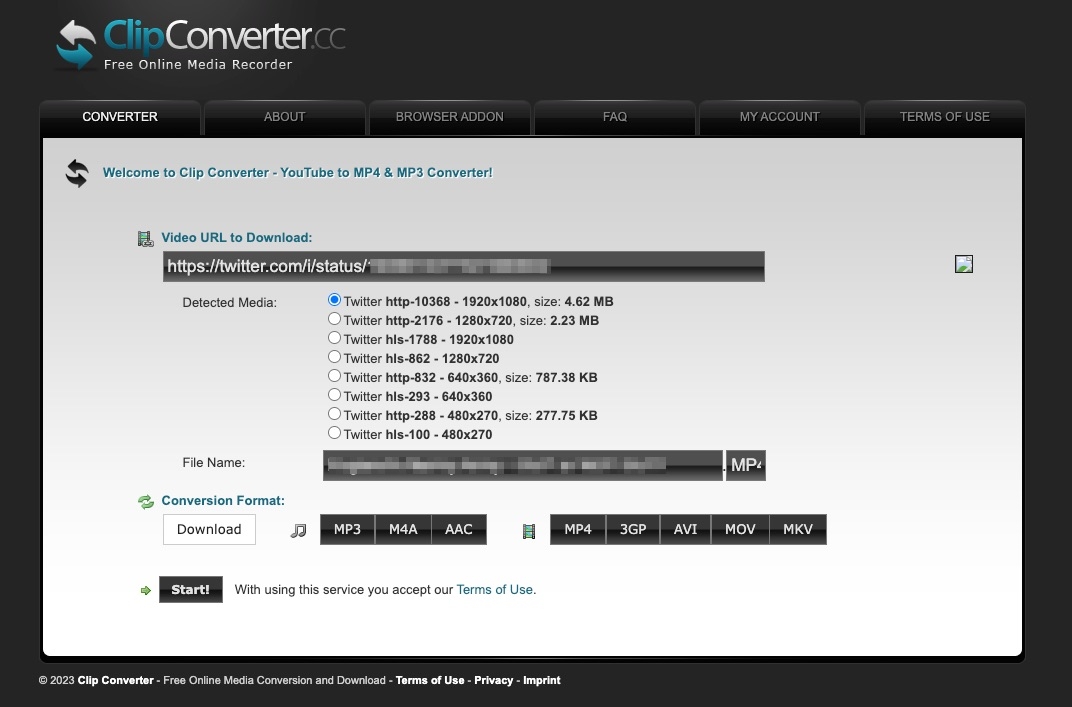Open the Terms of Use link near Start
The height and width of the screenshot is (707, 1072).
point(494,589)
